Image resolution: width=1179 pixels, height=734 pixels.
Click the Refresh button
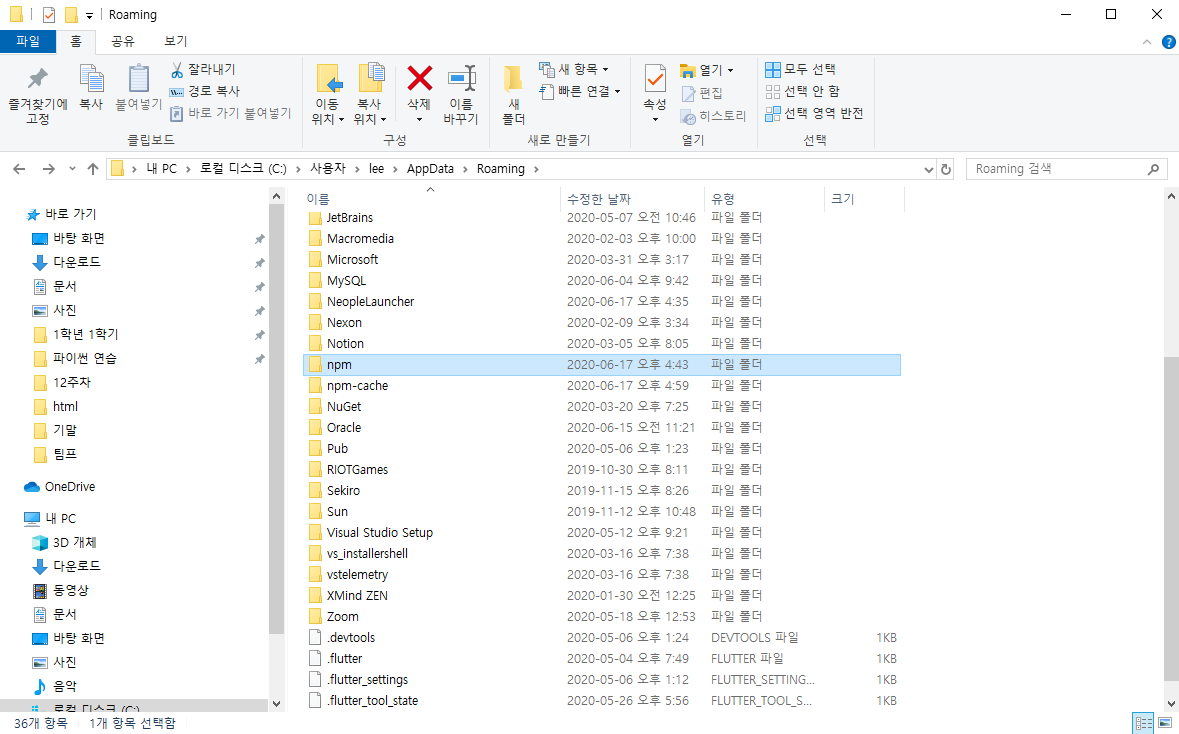coord(946,169)
